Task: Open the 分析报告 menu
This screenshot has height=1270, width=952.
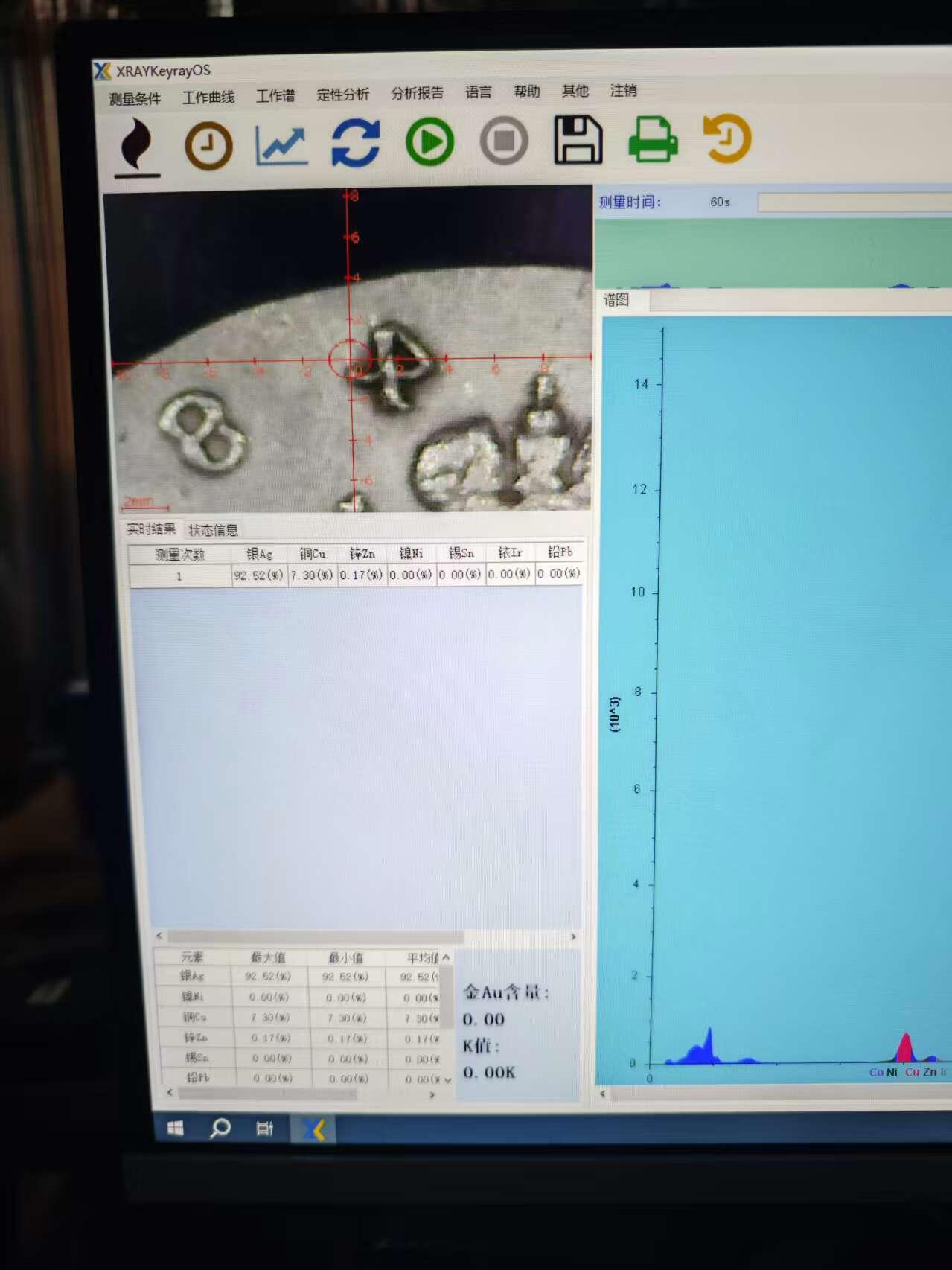Action: pos(417,93)
